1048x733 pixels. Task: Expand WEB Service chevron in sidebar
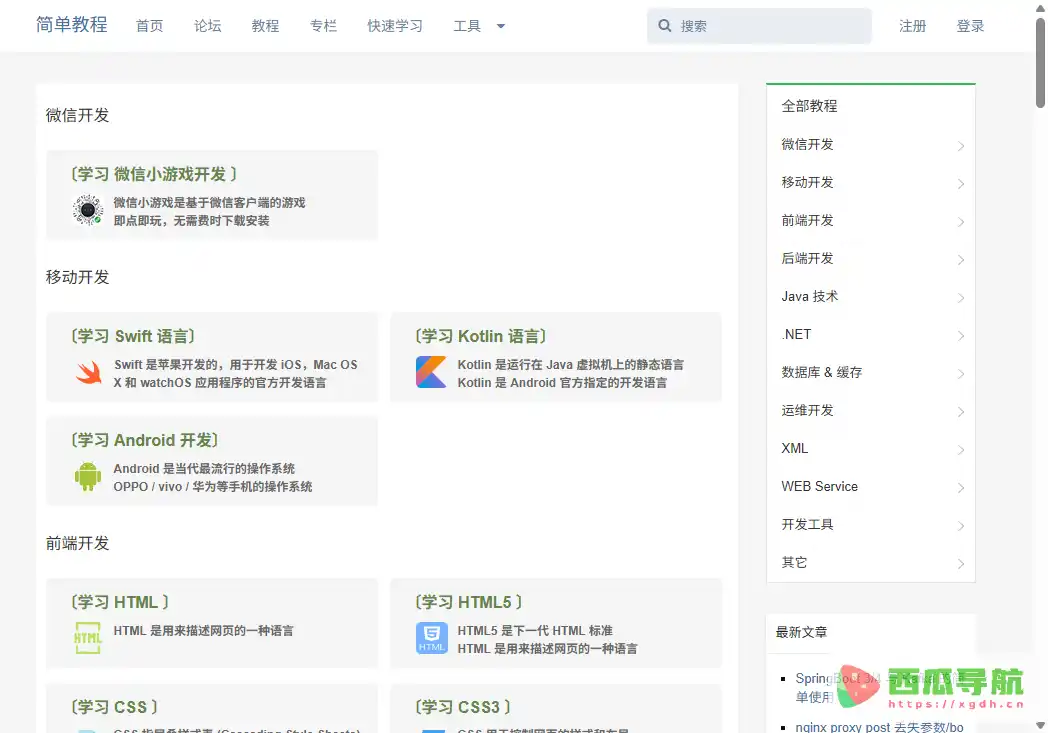[x=960, y=488]
